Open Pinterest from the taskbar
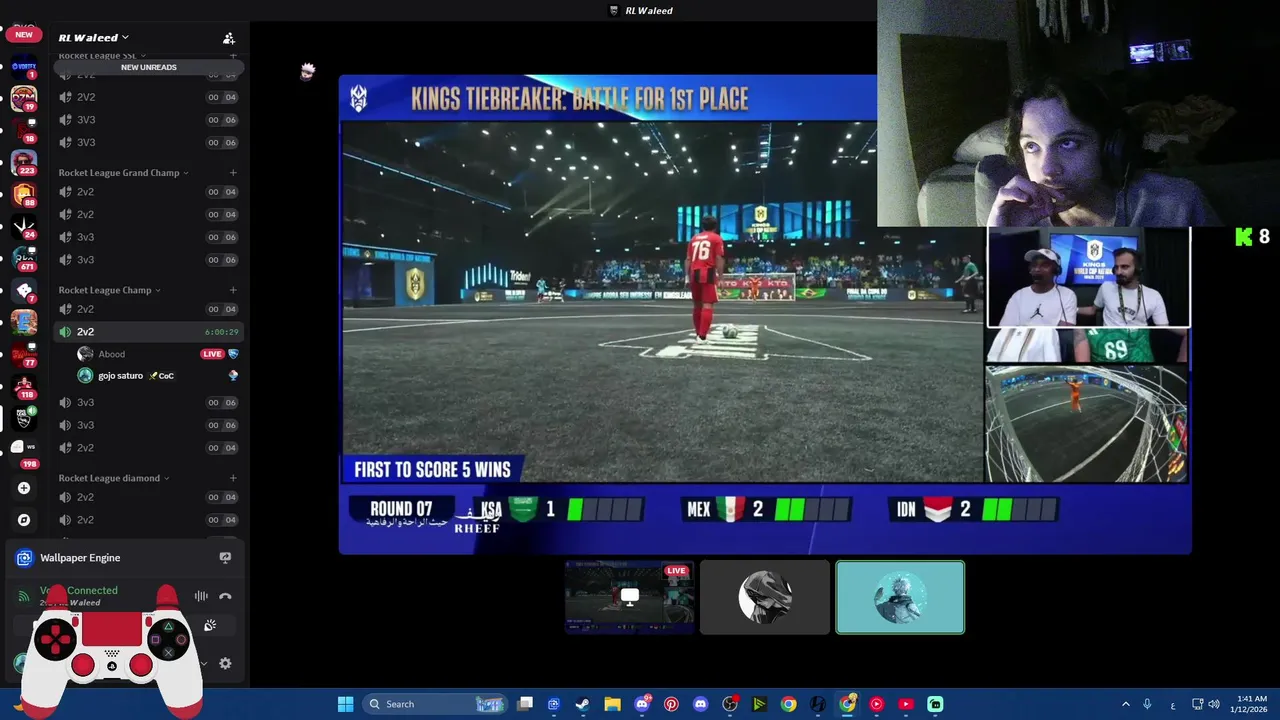Screen dimensions: 1280x720 point(671,704)
